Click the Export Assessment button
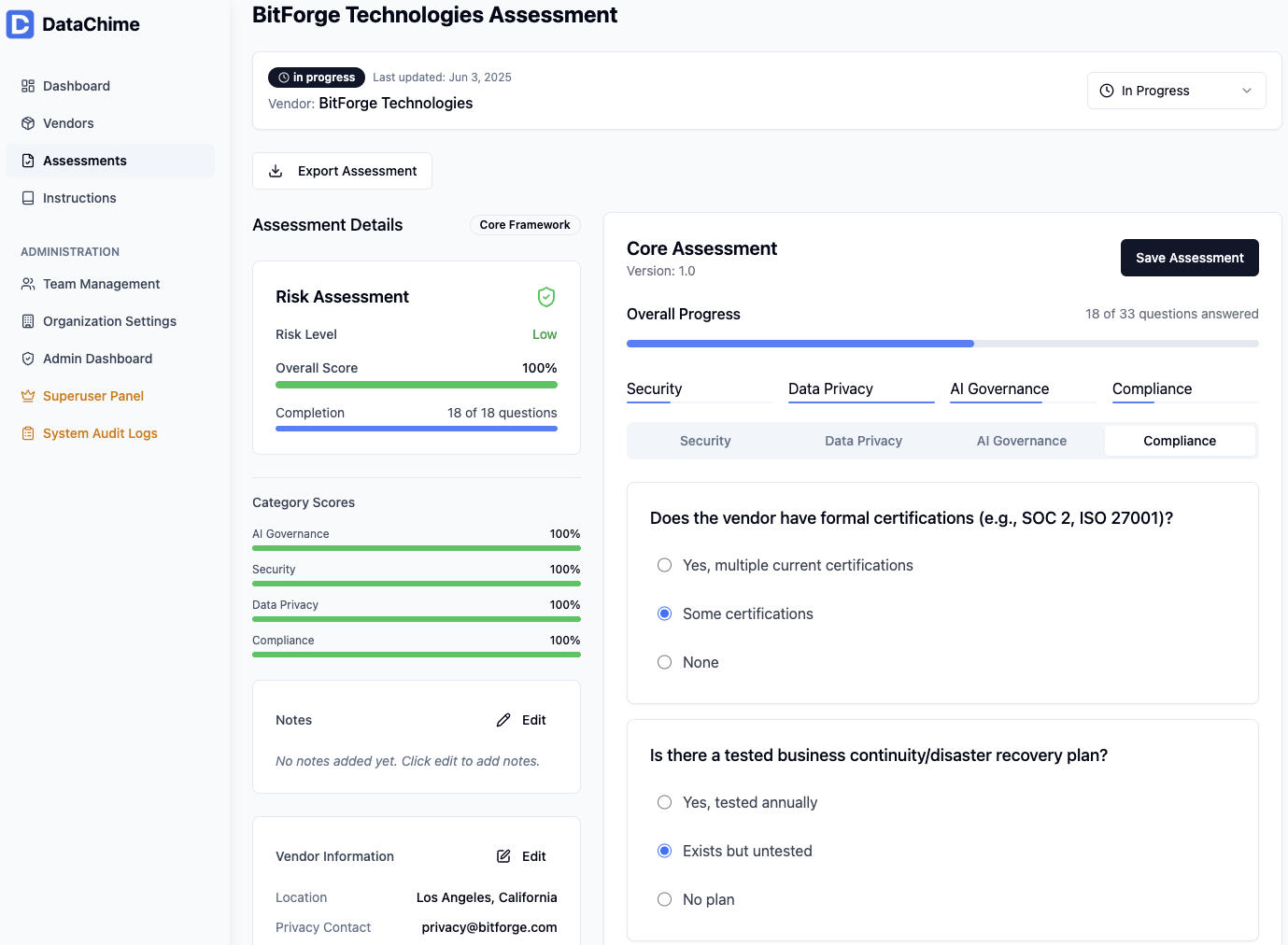 [342, 171]
